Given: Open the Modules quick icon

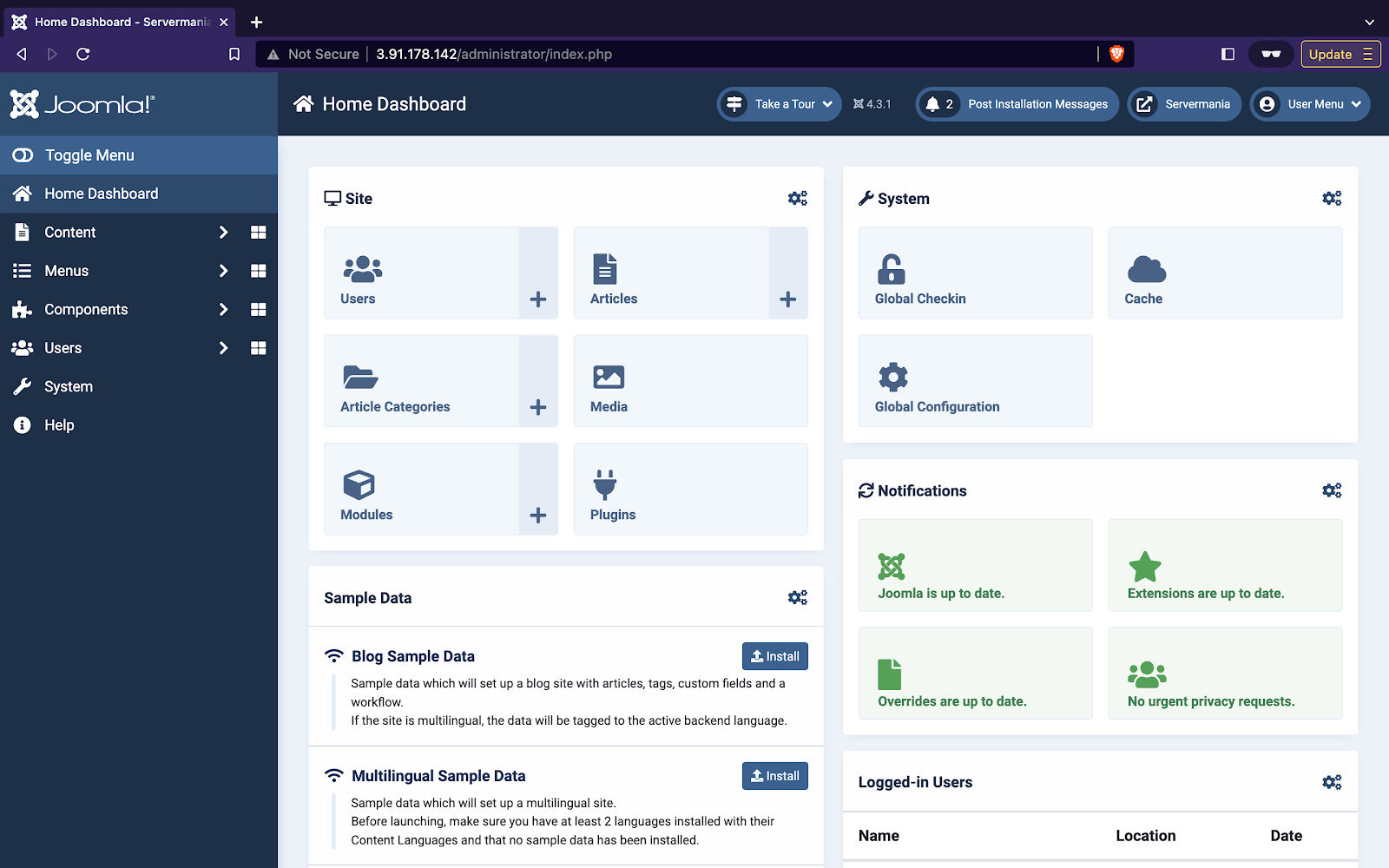Looking at the screenshot, I should pos(422,490).
